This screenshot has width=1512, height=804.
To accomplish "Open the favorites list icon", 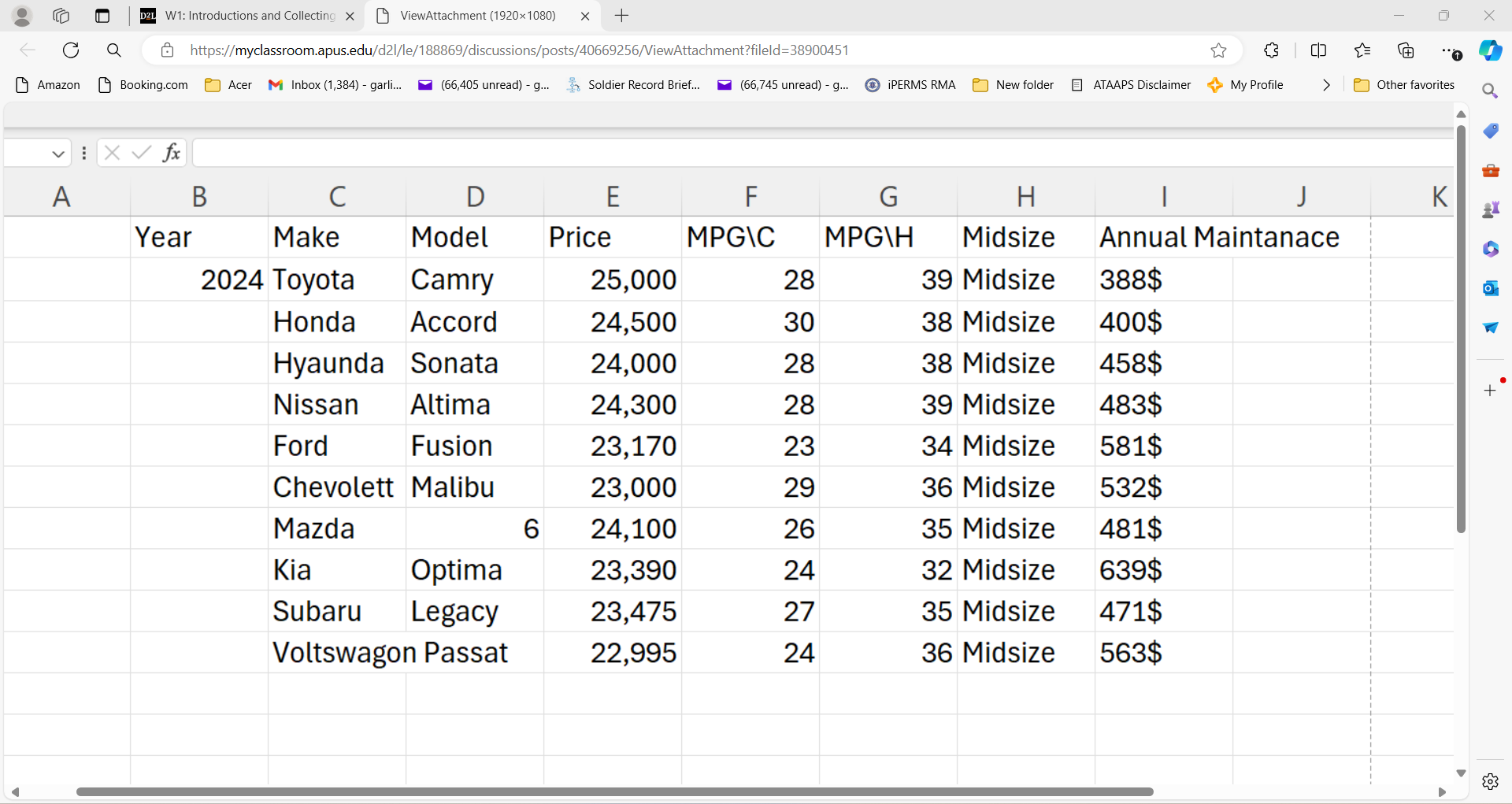I will coord(1362,50).
